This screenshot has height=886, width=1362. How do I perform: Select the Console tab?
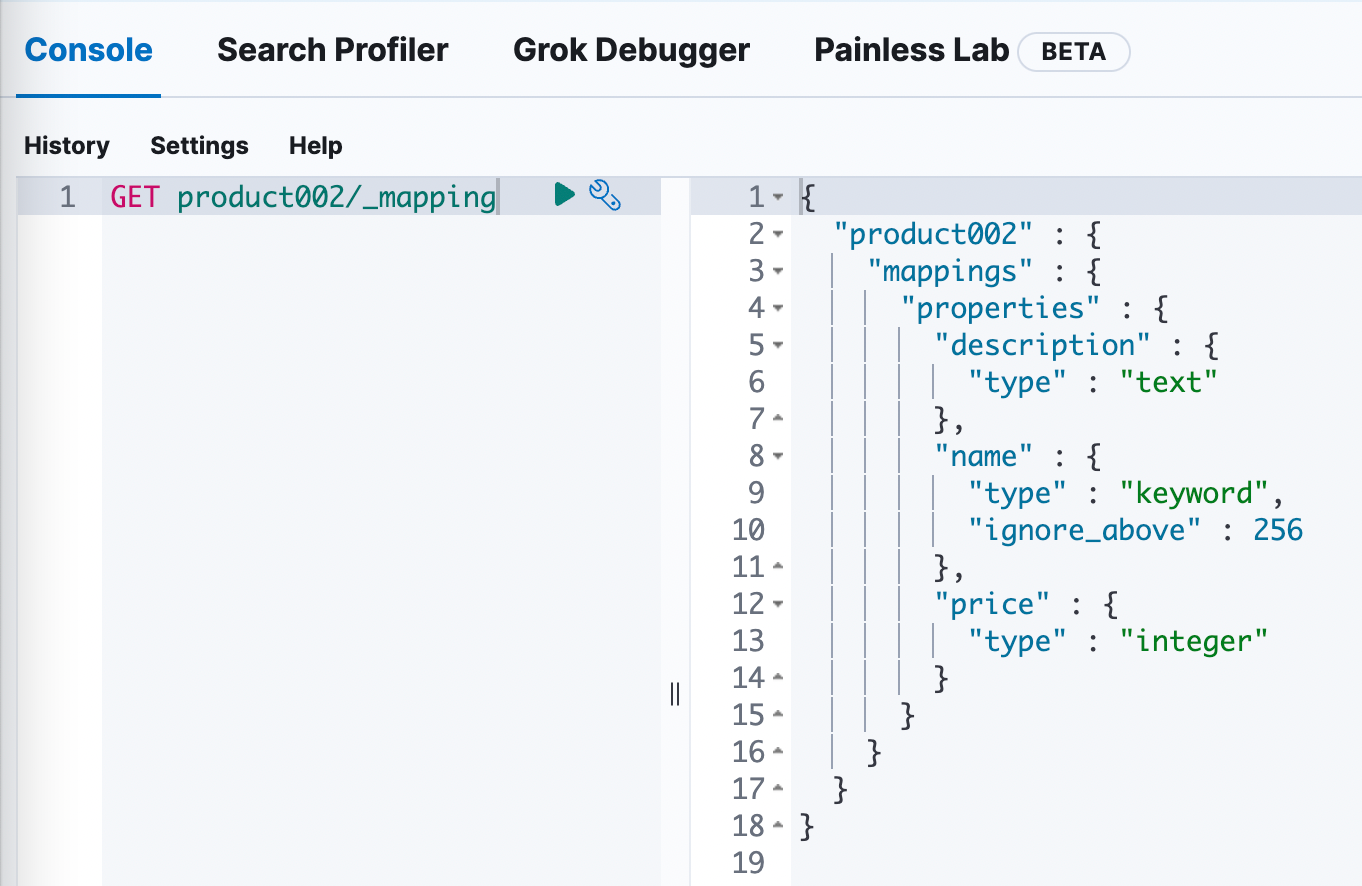(x=88, y=50)
